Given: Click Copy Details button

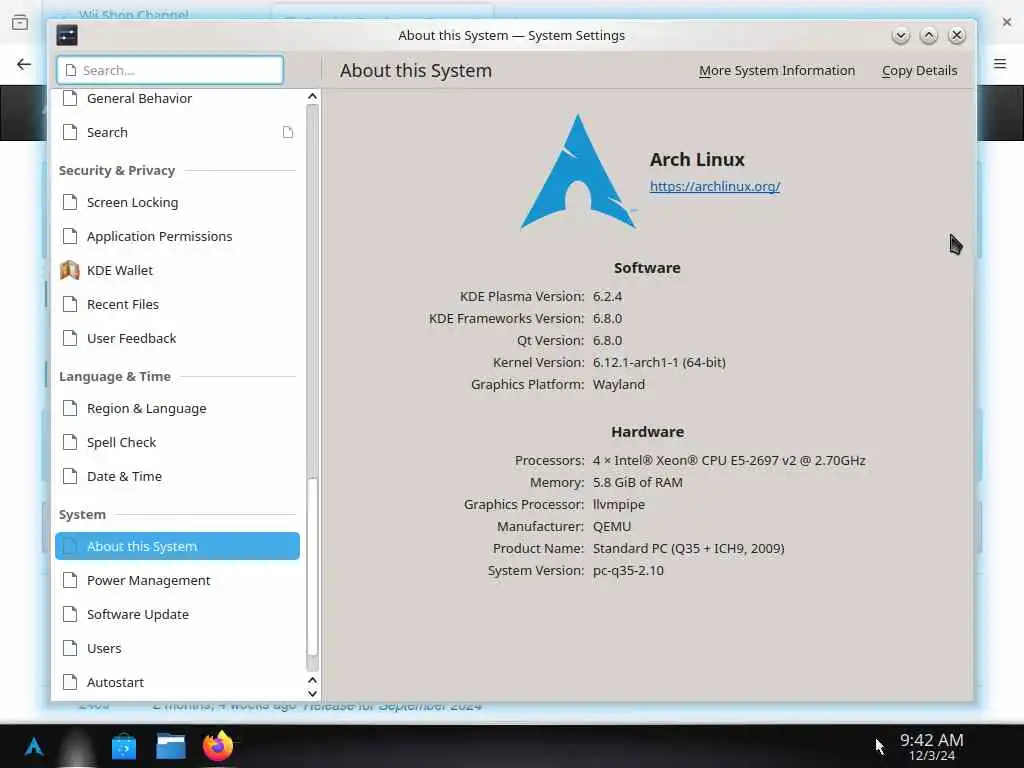Looking at the screenshot, I should tap(919, 71).
